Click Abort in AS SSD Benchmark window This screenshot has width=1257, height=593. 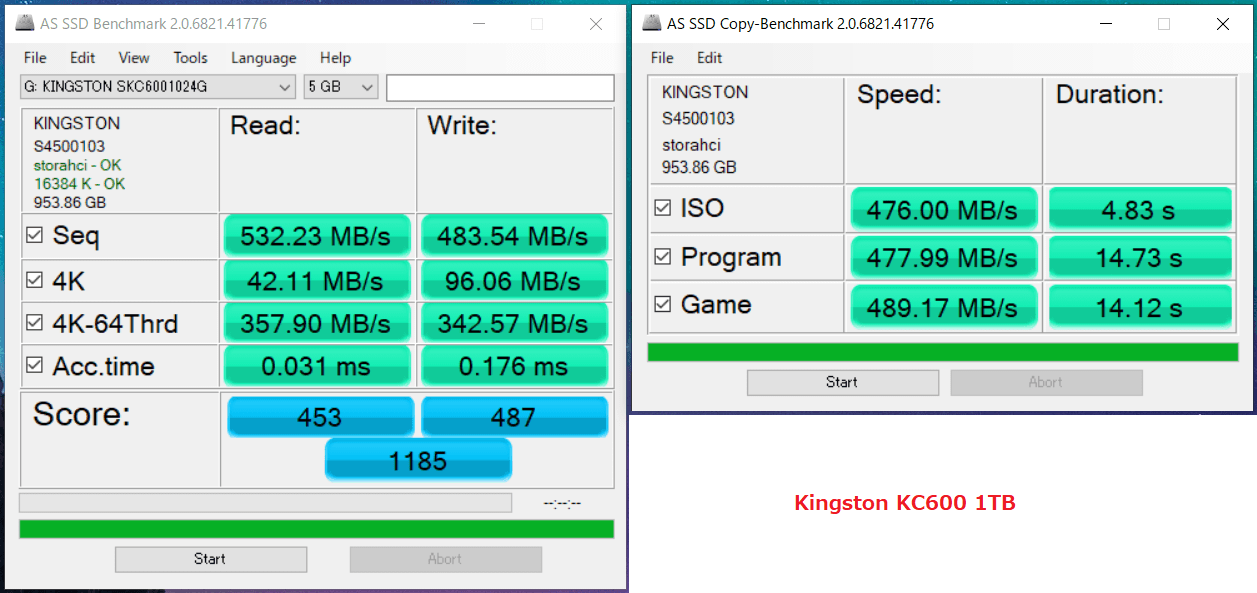point(445,559)
